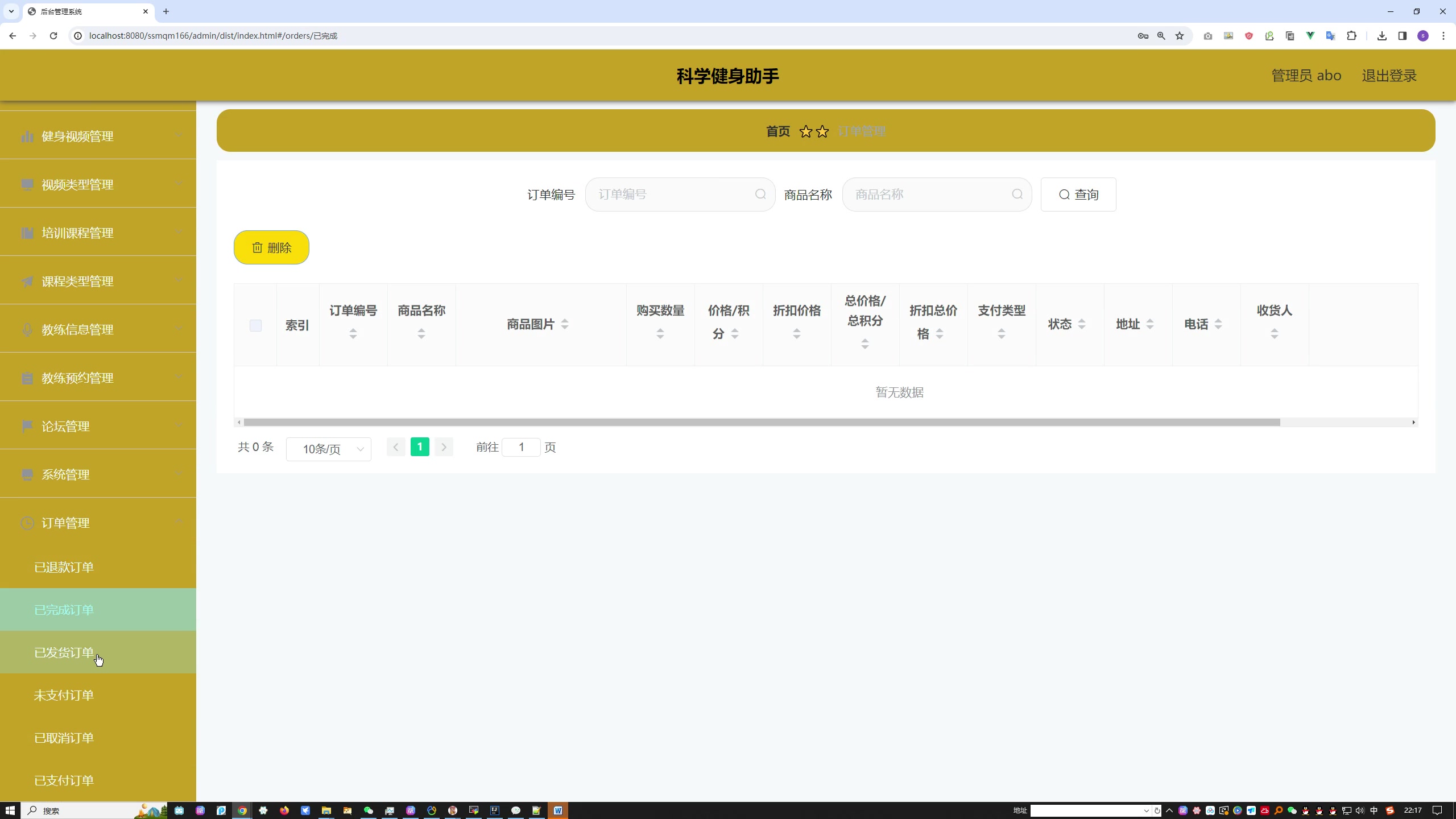
Task: Open 未支付订单 submenu item
Action: 98,695
